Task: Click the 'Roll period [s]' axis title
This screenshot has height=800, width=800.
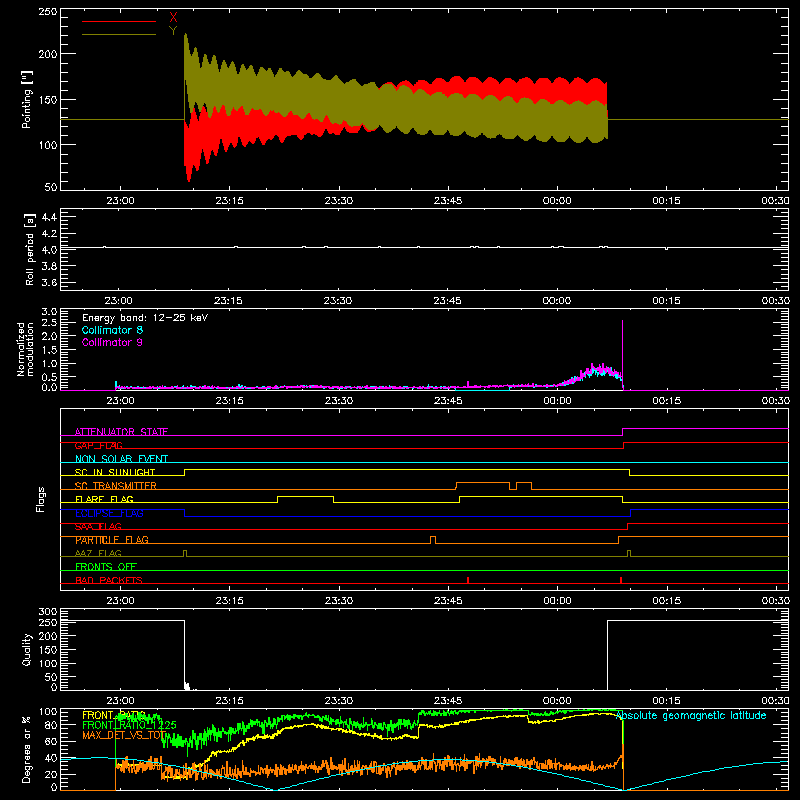Action: pyautogui.click(x=30, y=249)
